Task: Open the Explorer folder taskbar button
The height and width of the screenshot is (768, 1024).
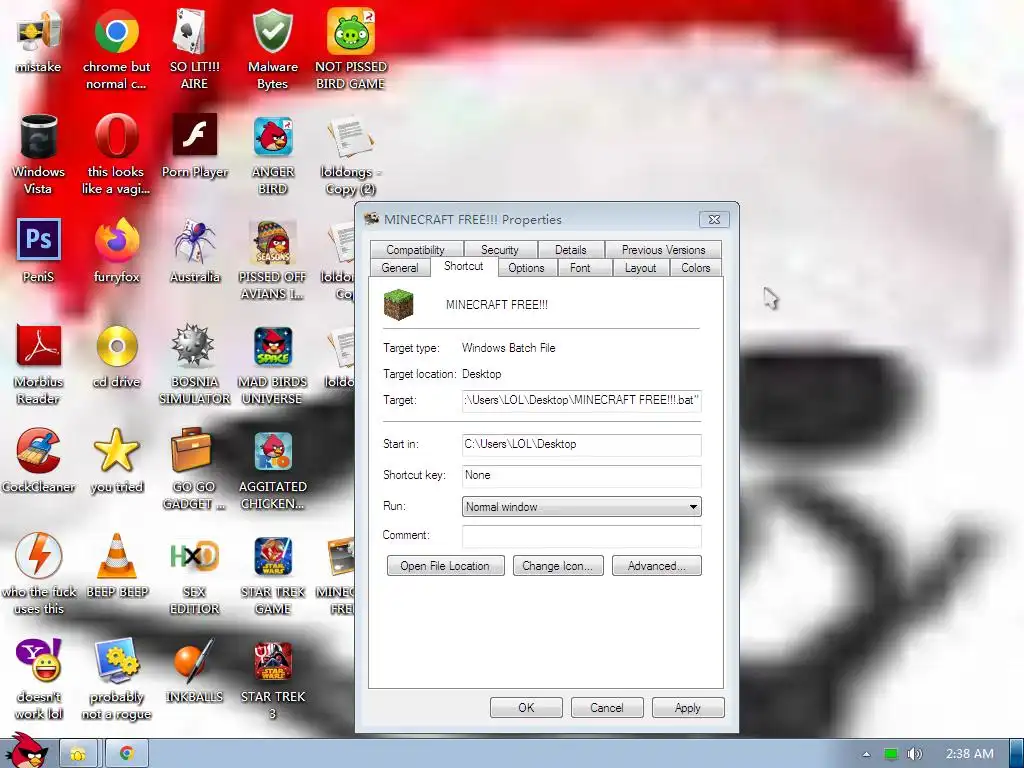Action: 78,754
